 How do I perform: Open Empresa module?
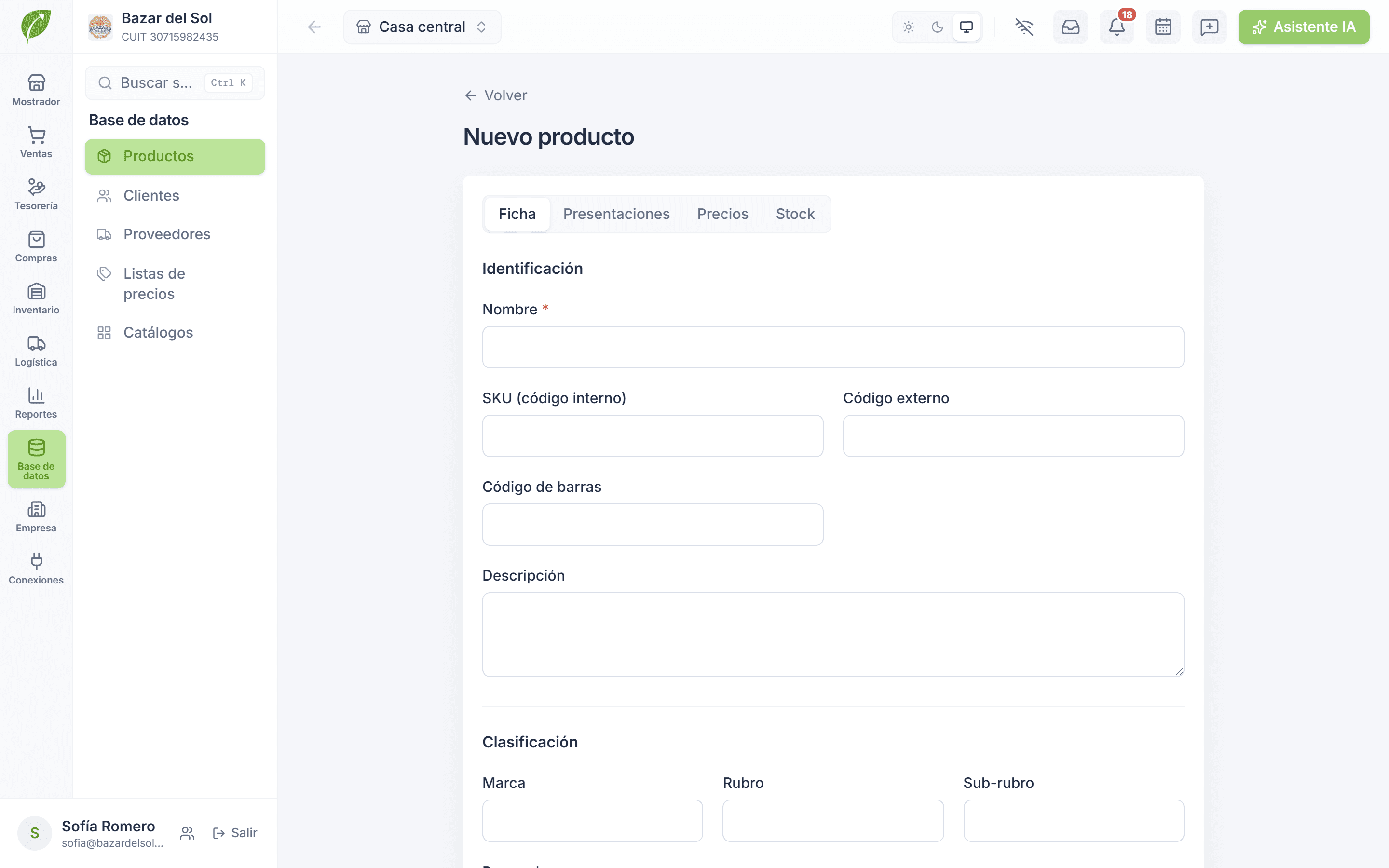(36, 516)
